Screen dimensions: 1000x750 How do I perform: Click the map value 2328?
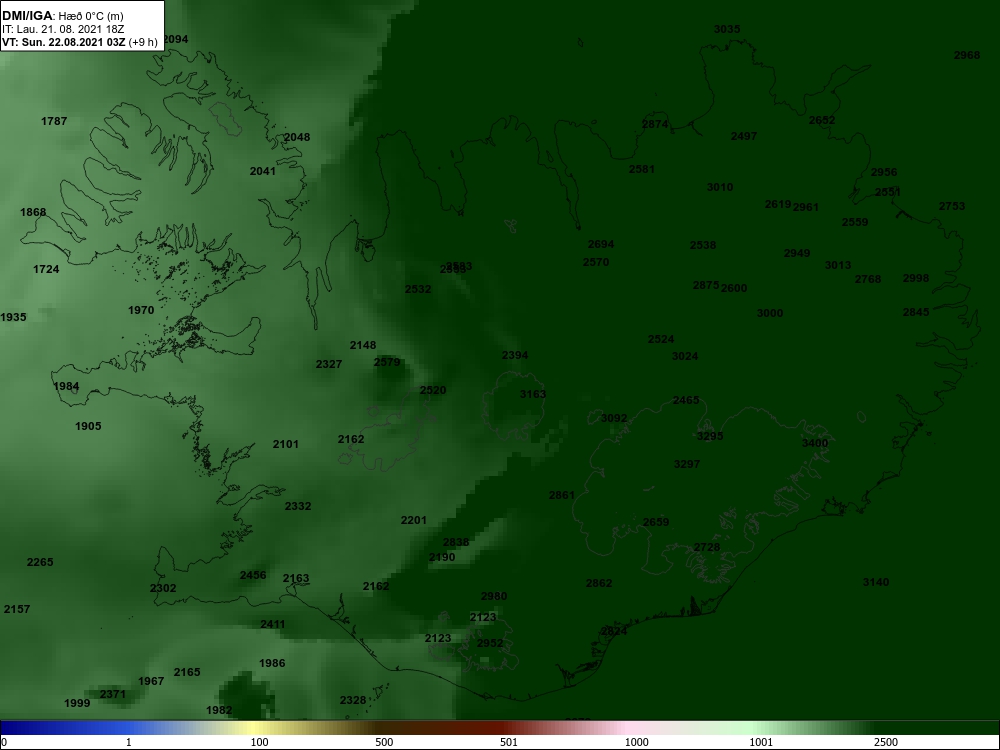tap(353, 700)
